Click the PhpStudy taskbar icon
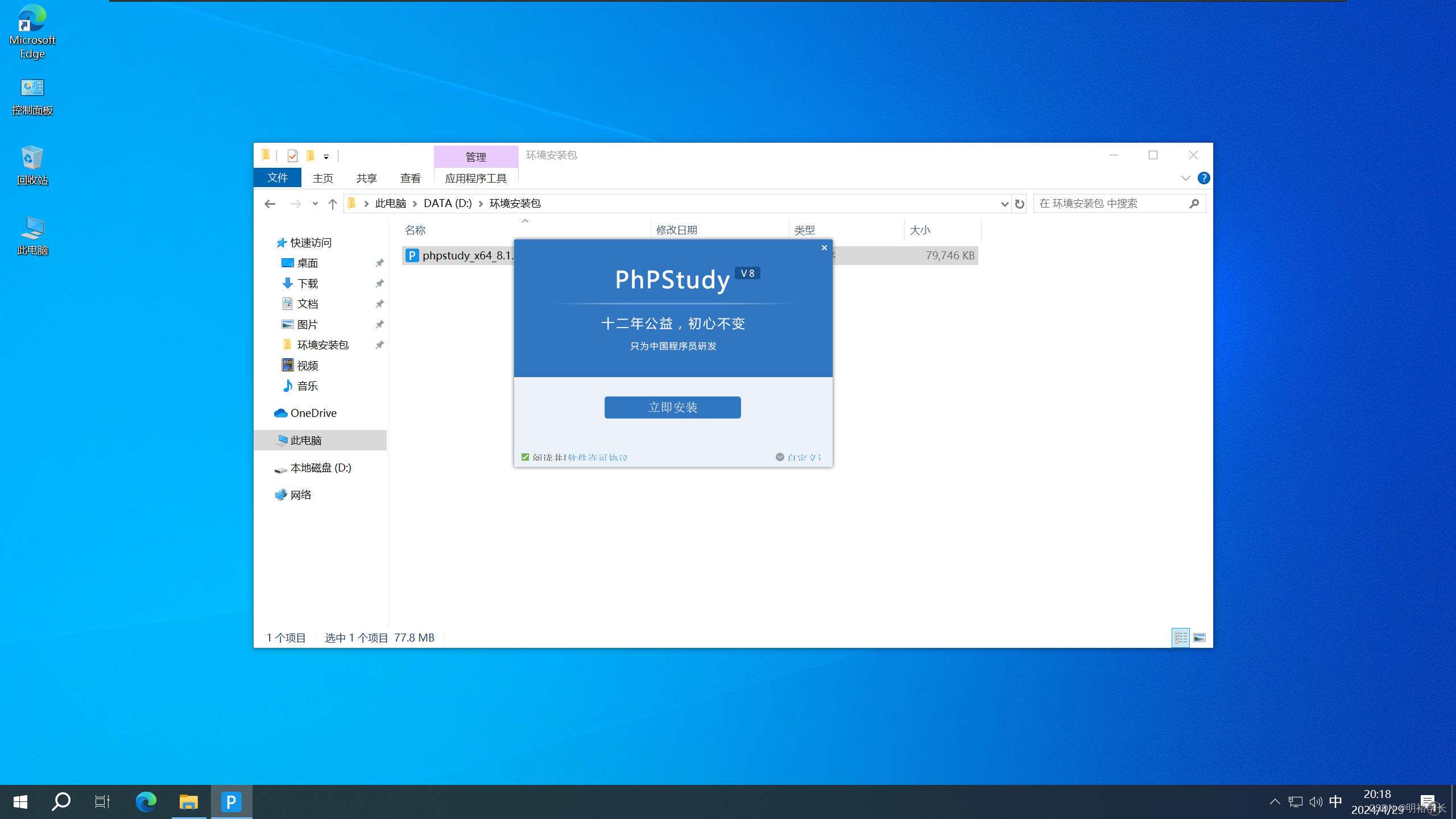This screenshot has width=1456, height=819. 231,802
